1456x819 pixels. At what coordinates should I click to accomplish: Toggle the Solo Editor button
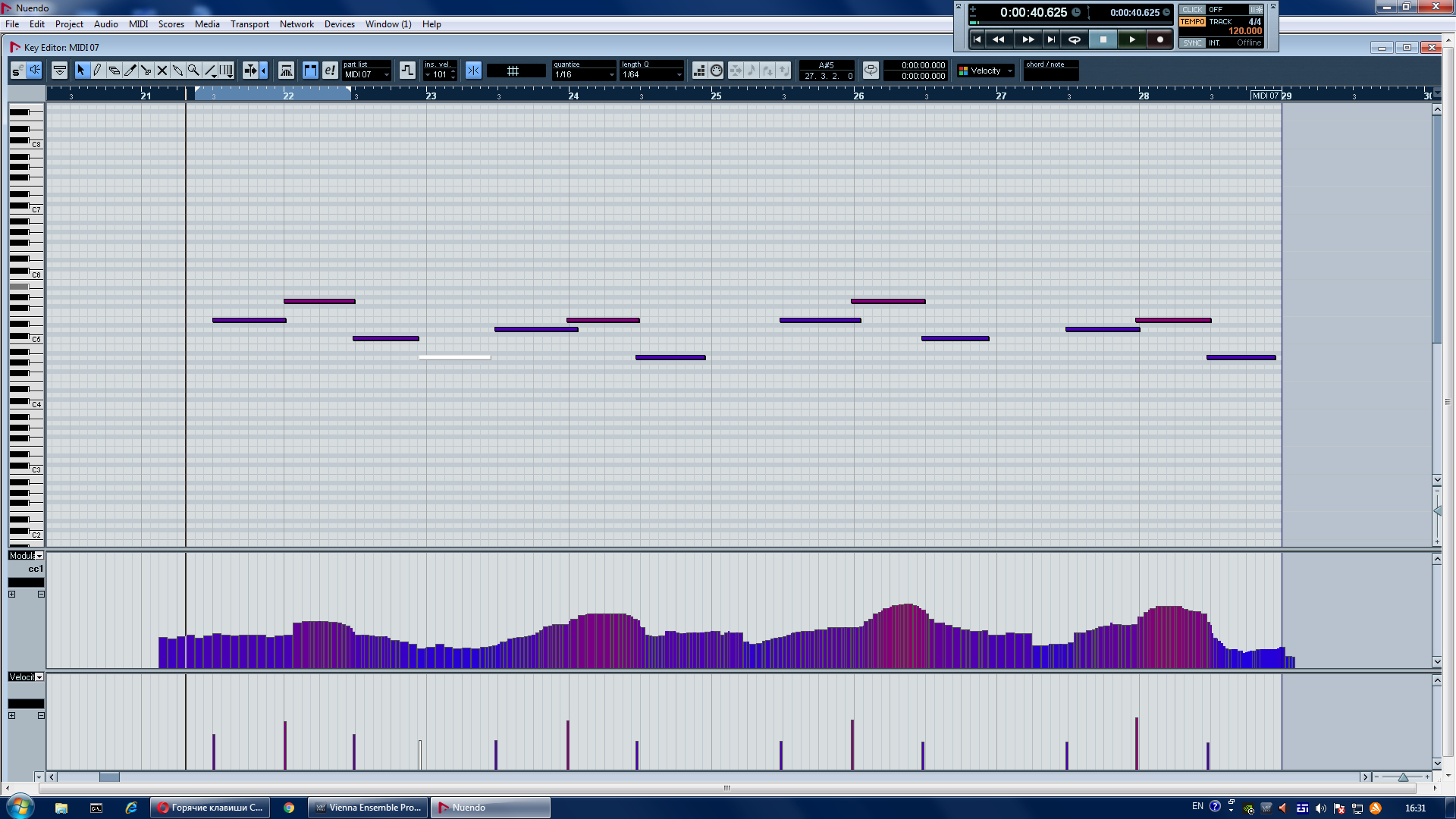pos(17,71)
